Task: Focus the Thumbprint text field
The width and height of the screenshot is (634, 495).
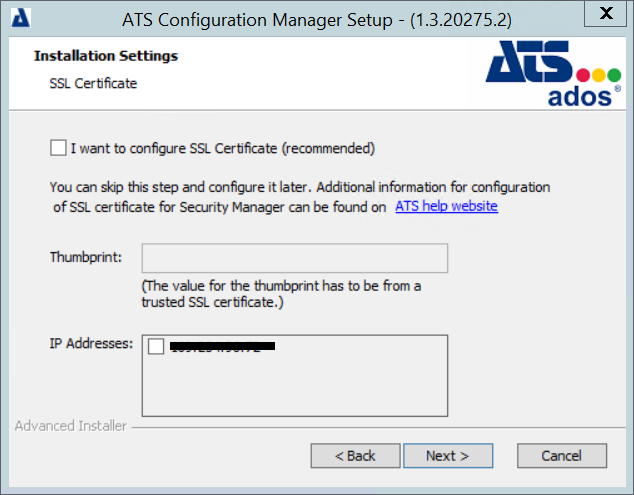Action: pos(294,258)
